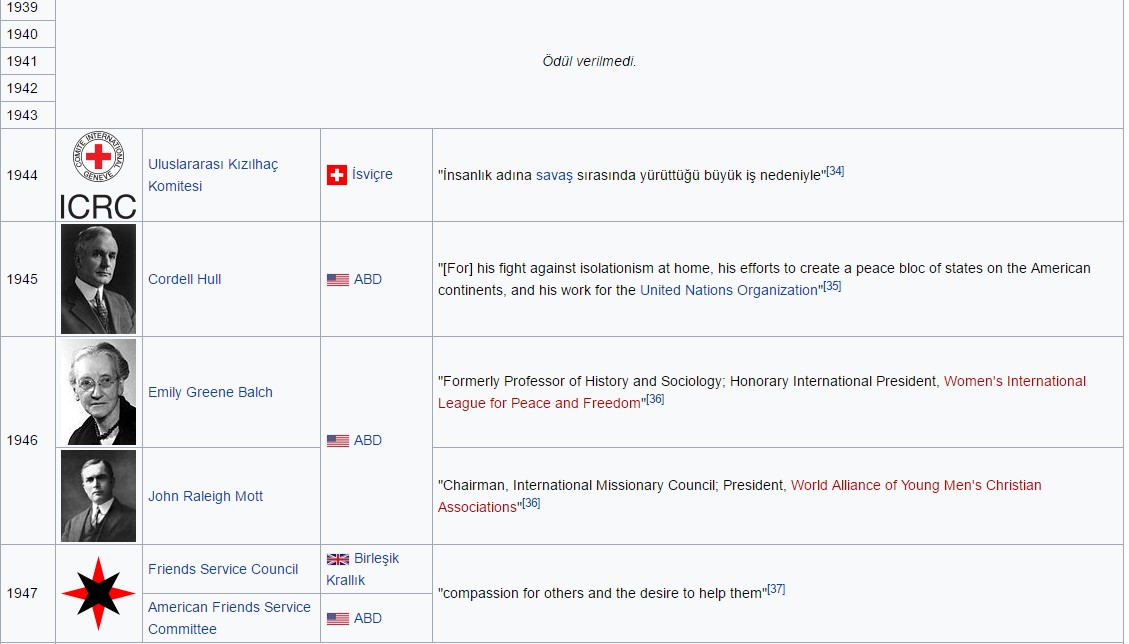The image size is (1129, 644).
Task: Open the Uluslararası Kızılhaç Komitesi link
Action: [x=213, y=175]
